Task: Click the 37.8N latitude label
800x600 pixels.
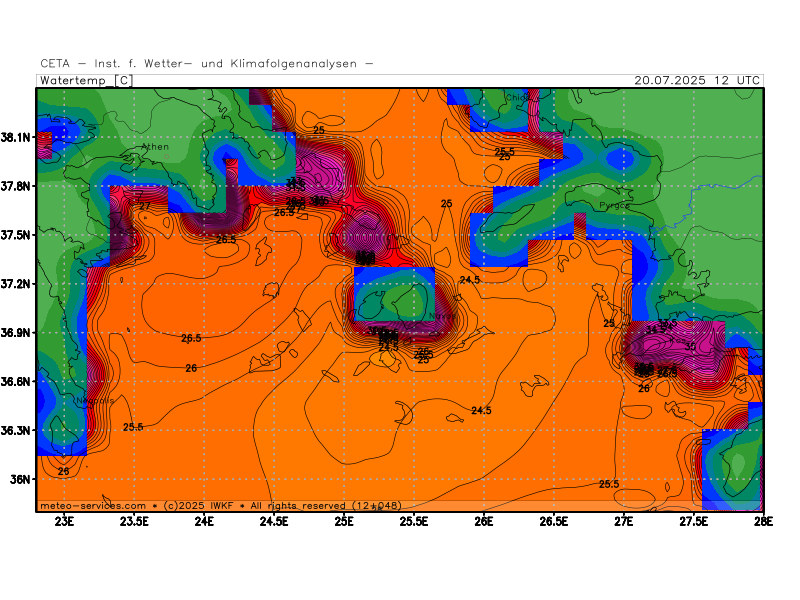Action: pyautogui.click(x=16, y=186)
